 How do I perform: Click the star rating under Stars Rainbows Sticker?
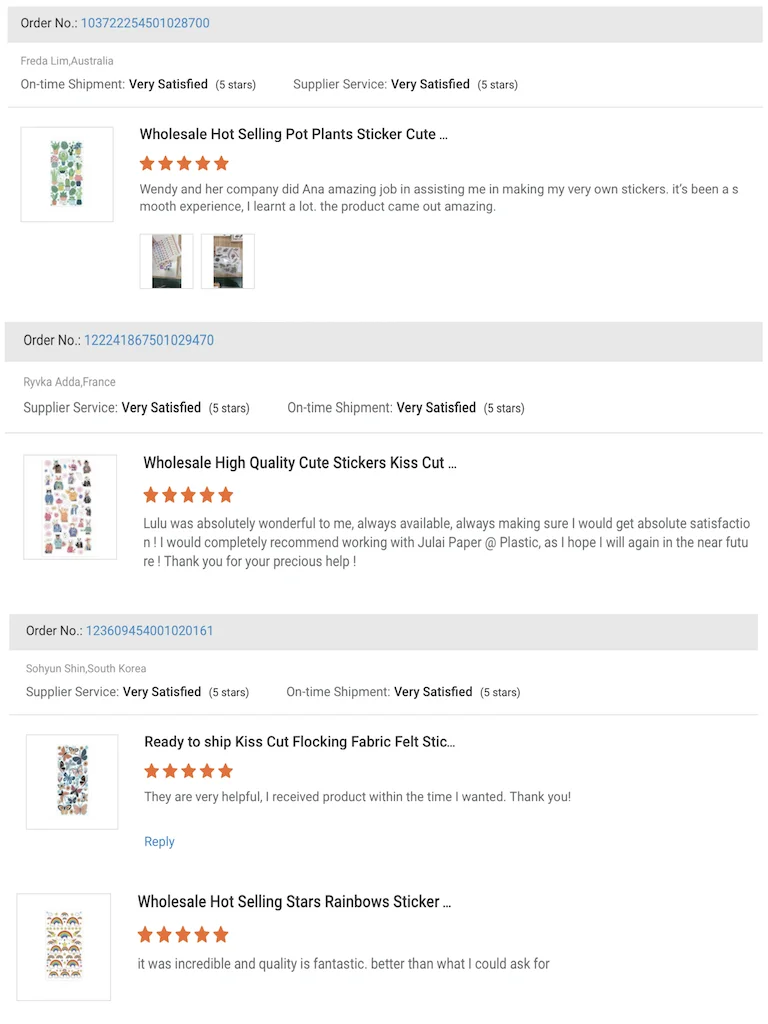point(183,935)
